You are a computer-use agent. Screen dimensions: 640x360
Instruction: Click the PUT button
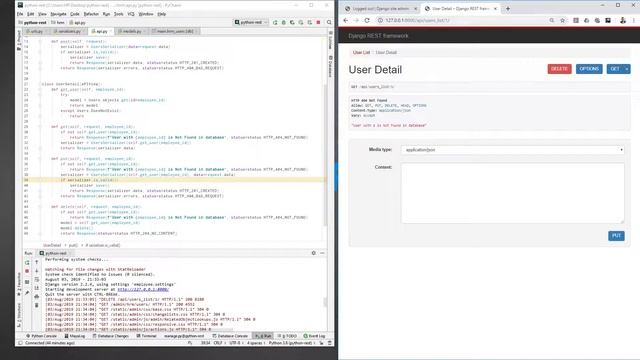click(616, 236)
